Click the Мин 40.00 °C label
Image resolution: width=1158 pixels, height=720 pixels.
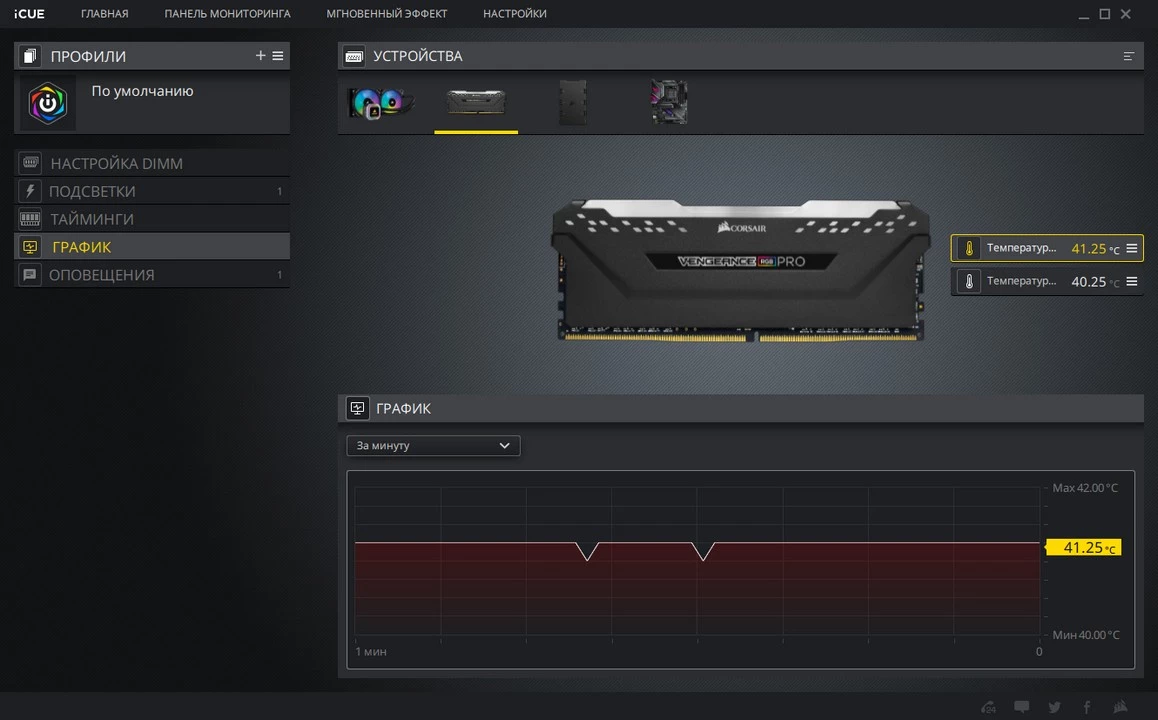(x=1086, y=634)
